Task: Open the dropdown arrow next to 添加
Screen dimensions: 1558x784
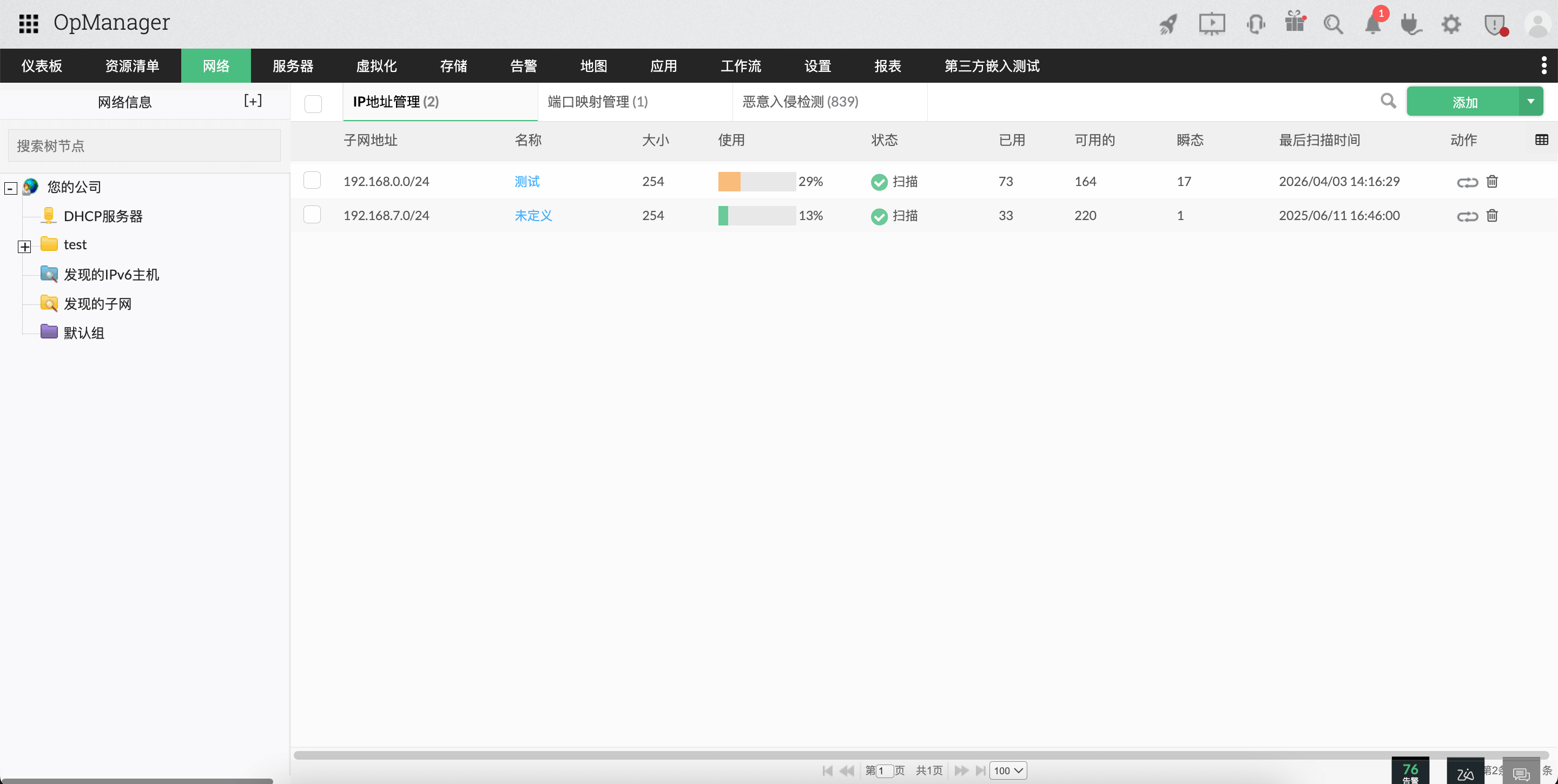Action: click(x=1530, y=102)
